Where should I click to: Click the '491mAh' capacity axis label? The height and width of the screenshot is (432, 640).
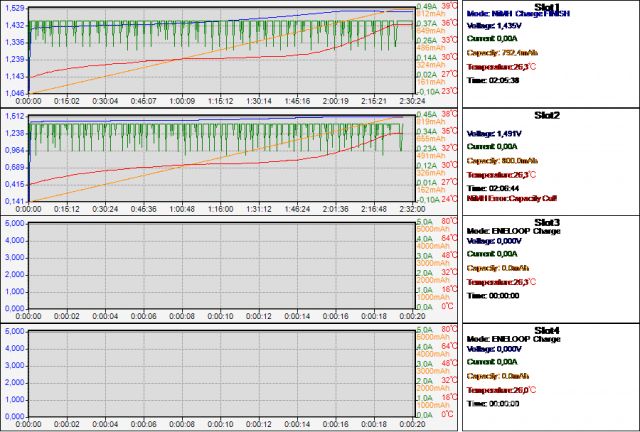tap(431, 156)
